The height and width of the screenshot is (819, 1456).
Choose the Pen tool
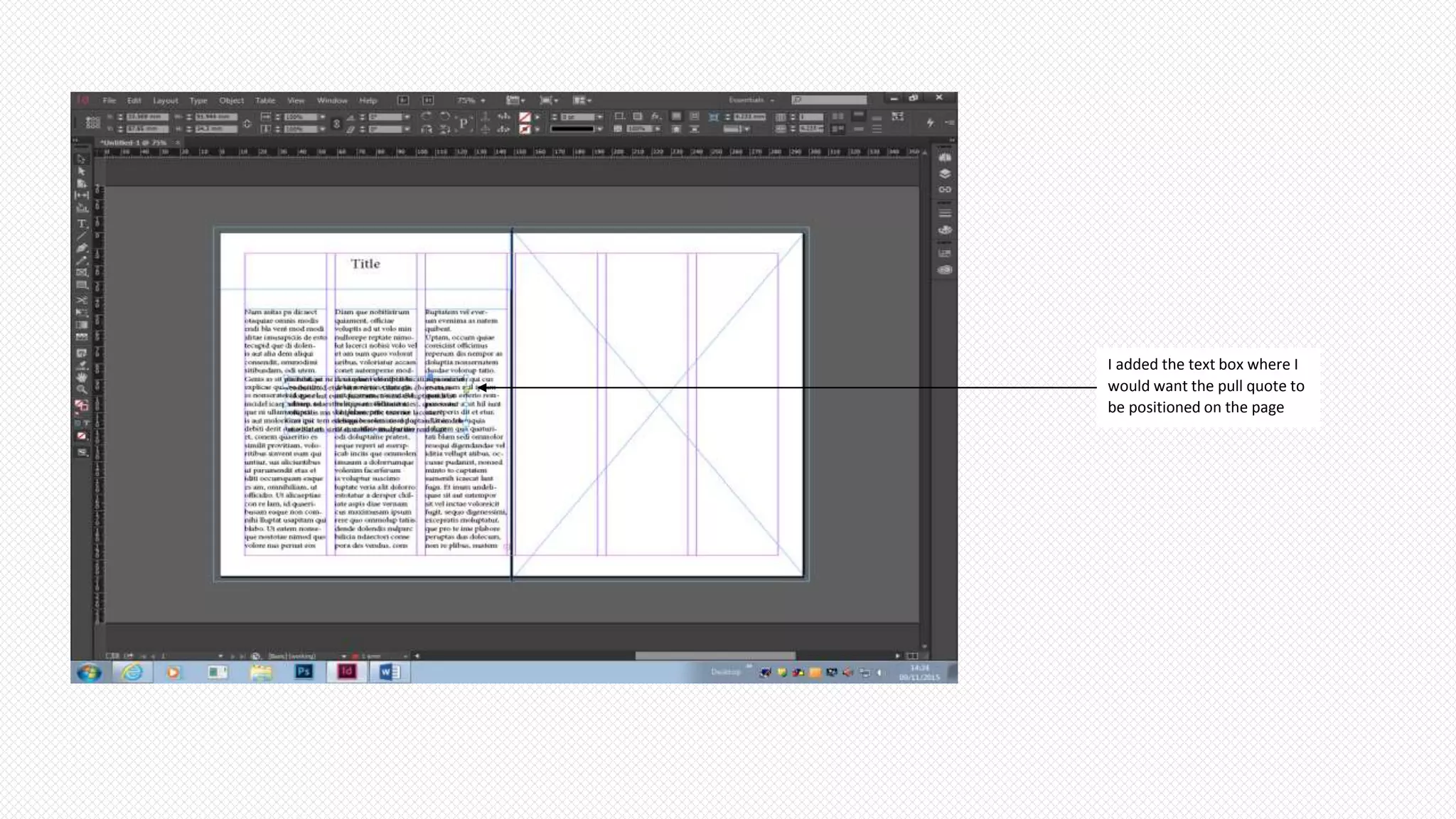click(82, 248)
